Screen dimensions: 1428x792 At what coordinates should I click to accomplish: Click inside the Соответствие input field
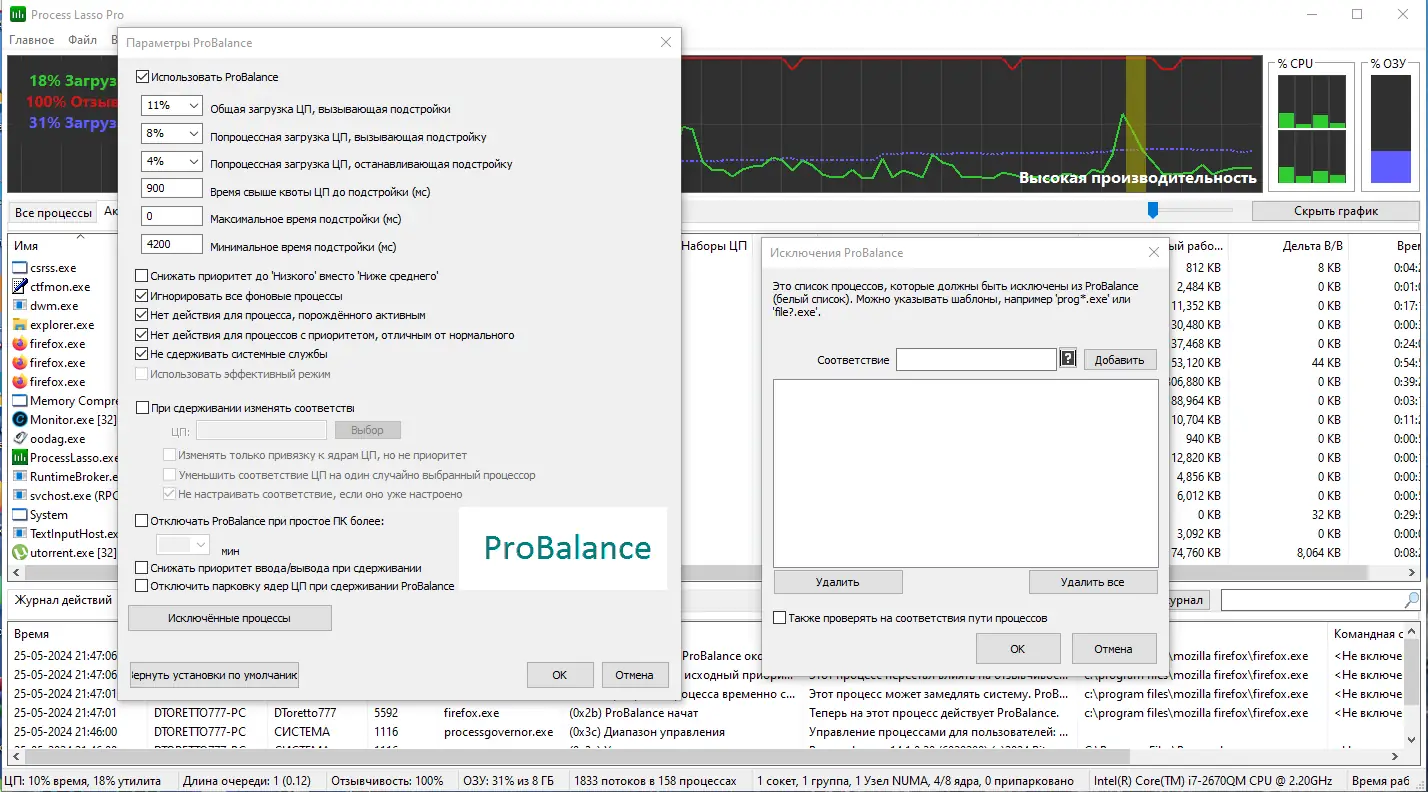pos(975,358)
